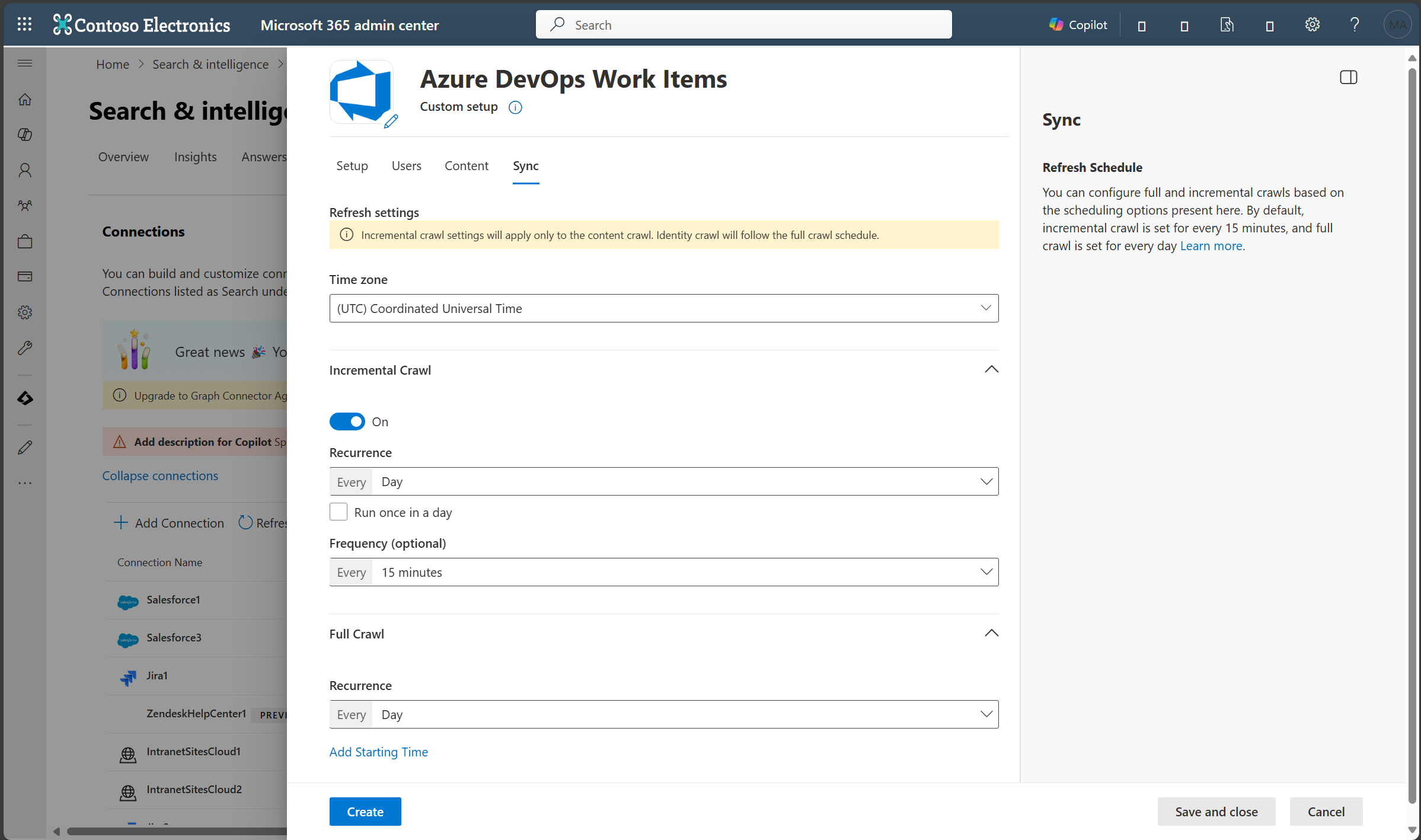Switch to the Content tab

466,166
